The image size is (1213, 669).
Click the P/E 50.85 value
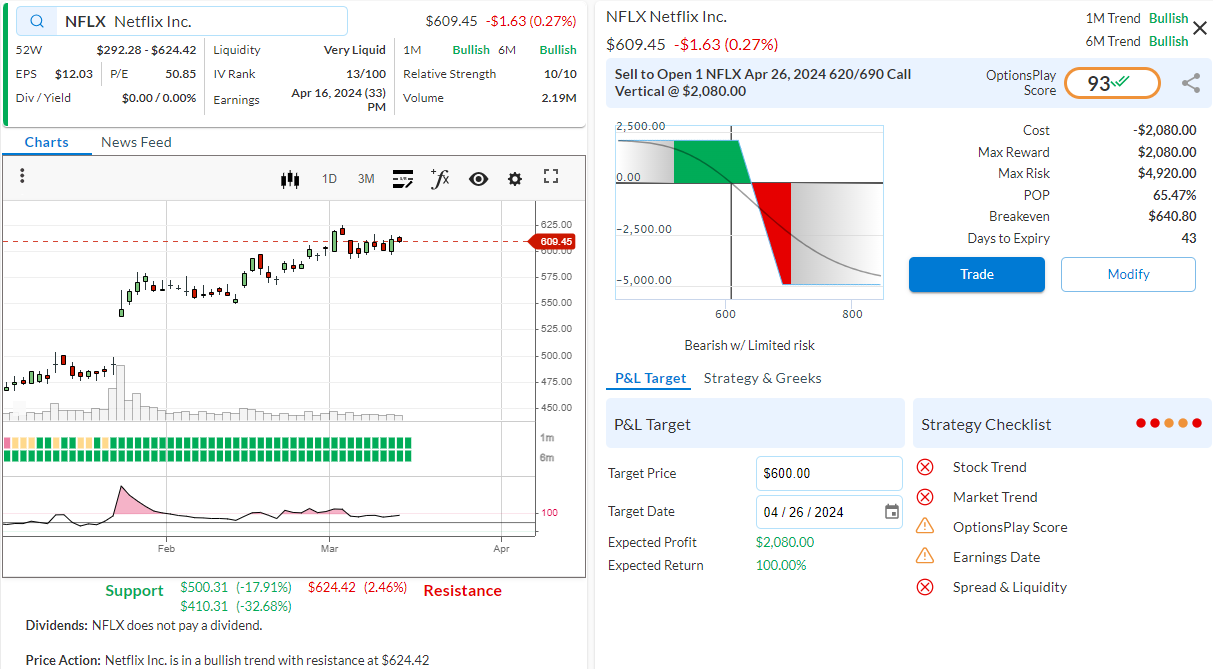(181, 74)
